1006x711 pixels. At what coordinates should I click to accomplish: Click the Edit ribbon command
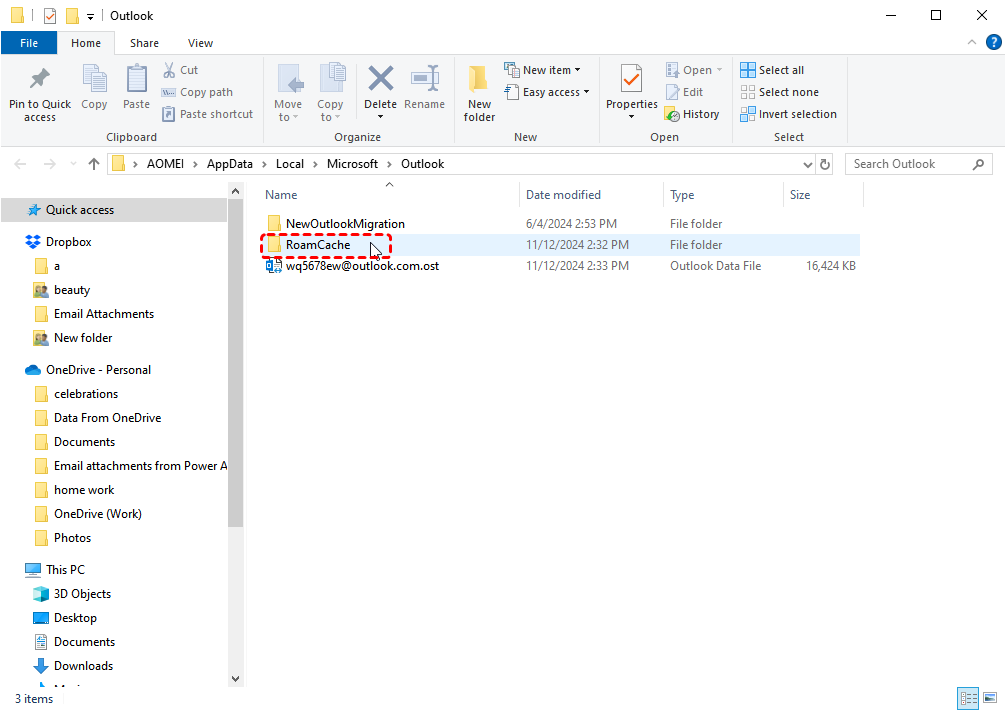click(x=685, y=92)
